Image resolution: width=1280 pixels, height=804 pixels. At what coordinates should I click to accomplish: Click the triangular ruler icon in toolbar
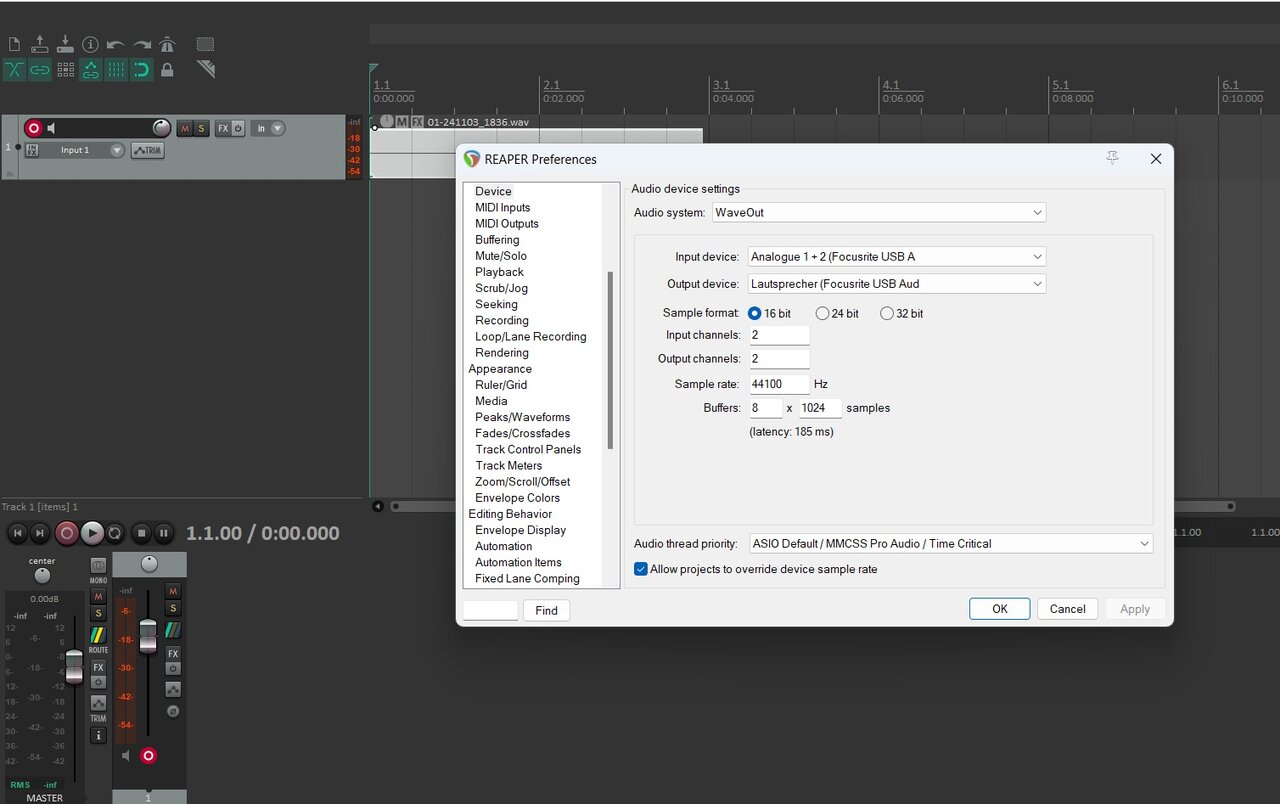pyautogui.click(x=206, y=69)
